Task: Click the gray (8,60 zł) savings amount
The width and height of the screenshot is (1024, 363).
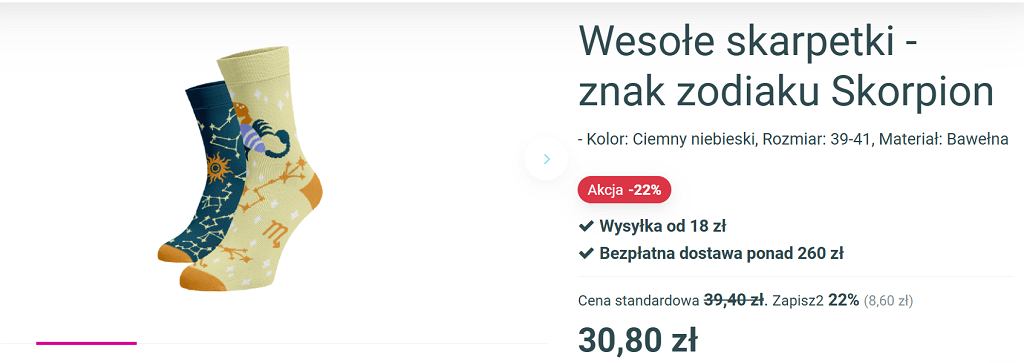Action: [888, 301]
